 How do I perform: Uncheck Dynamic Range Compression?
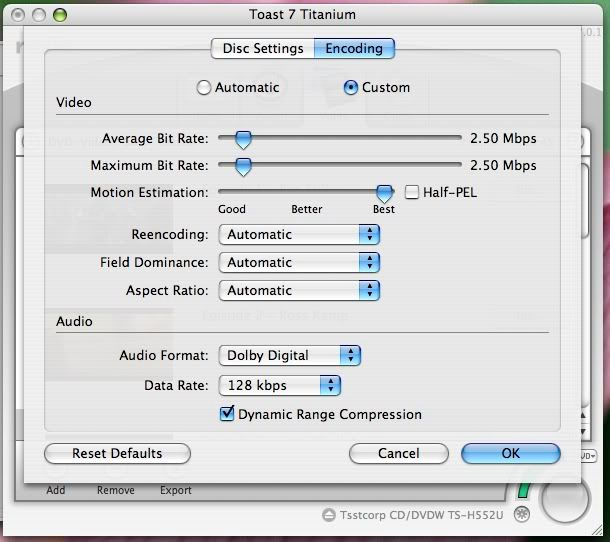(227, 414)
